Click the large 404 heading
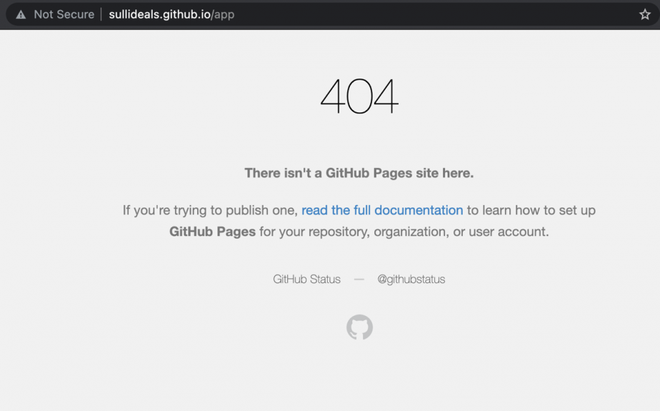 359,96
